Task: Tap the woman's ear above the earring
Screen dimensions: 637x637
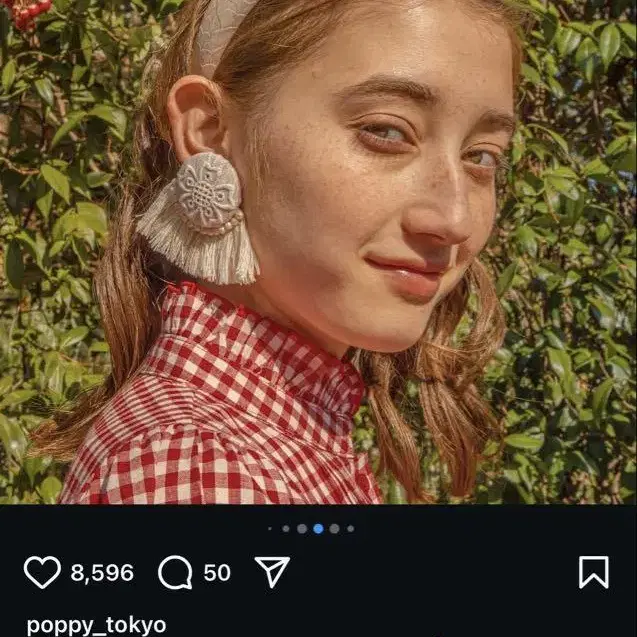Action: point(197,120)
